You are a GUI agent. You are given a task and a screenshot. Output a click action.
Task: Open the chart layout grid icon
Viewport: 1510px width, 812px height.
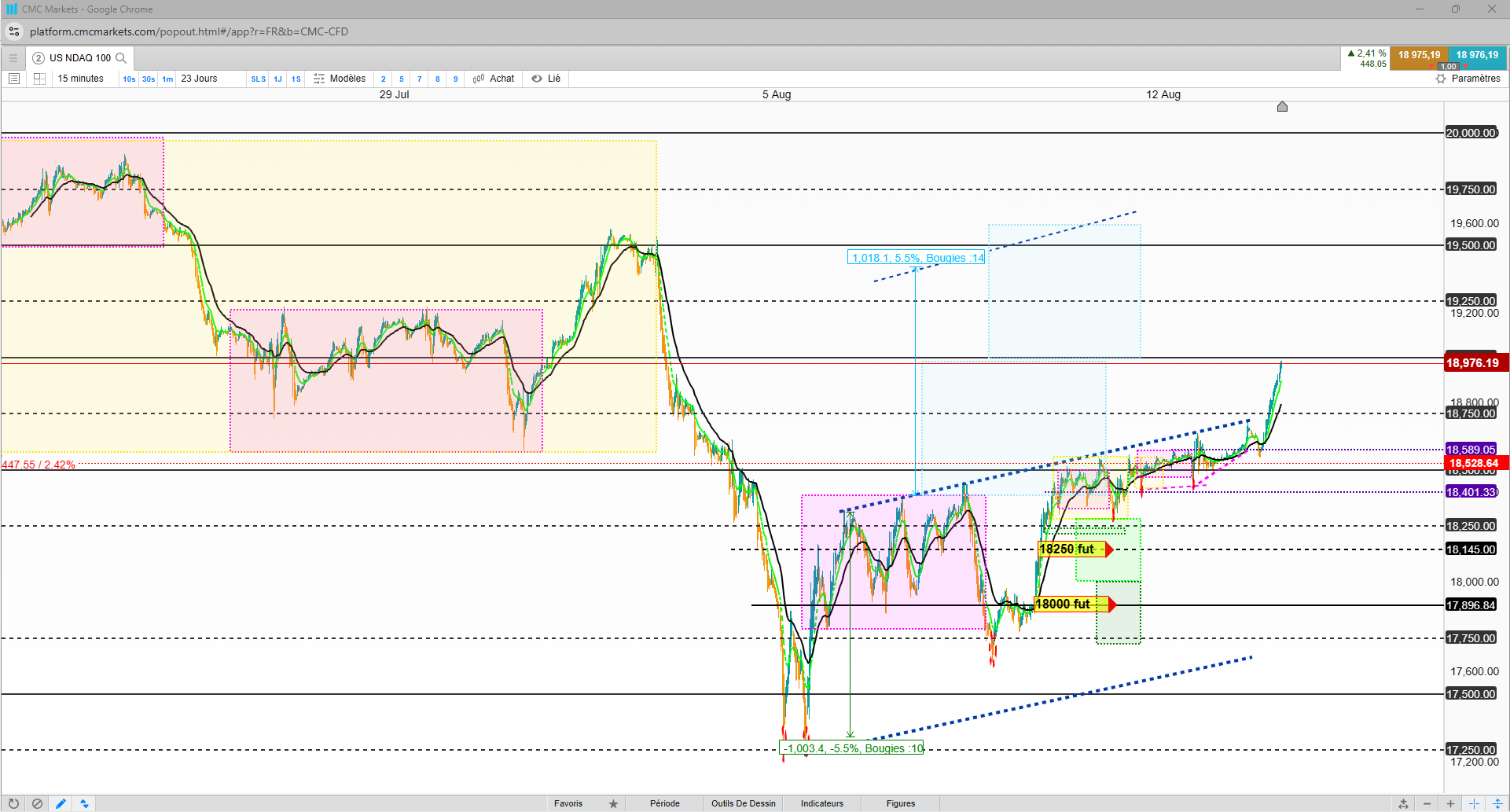click(x=39, y=79)
